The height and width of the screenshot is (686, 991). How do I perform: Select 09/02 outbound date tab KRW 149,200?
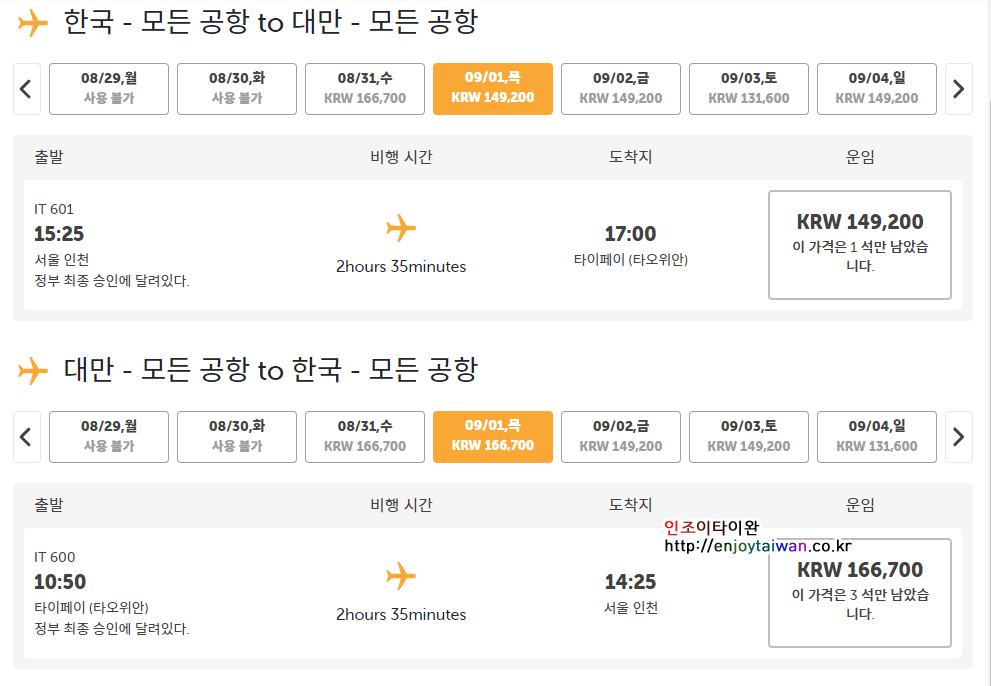click(x=621, y=89)
